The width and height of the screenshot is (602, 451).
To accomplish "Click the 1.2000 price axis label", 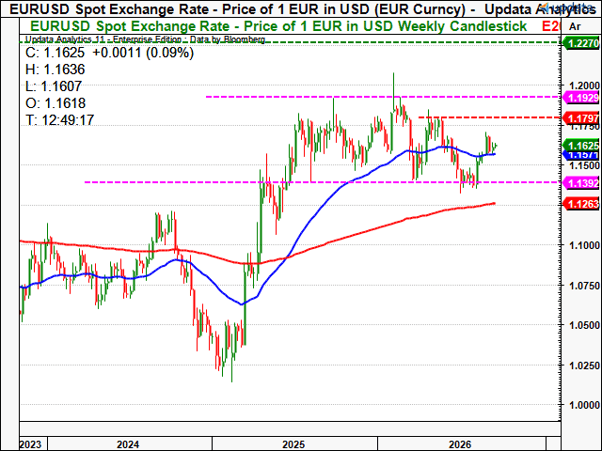I will (x=585, y=85).
